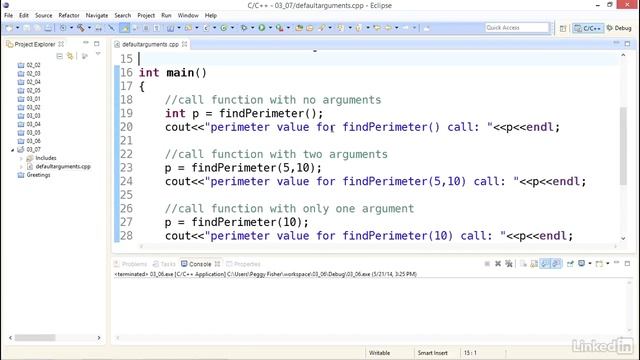The height and width of the screenshot is (360, 640).
Task: Click Remove Launch X icon in Console
Action: [498, 264]
